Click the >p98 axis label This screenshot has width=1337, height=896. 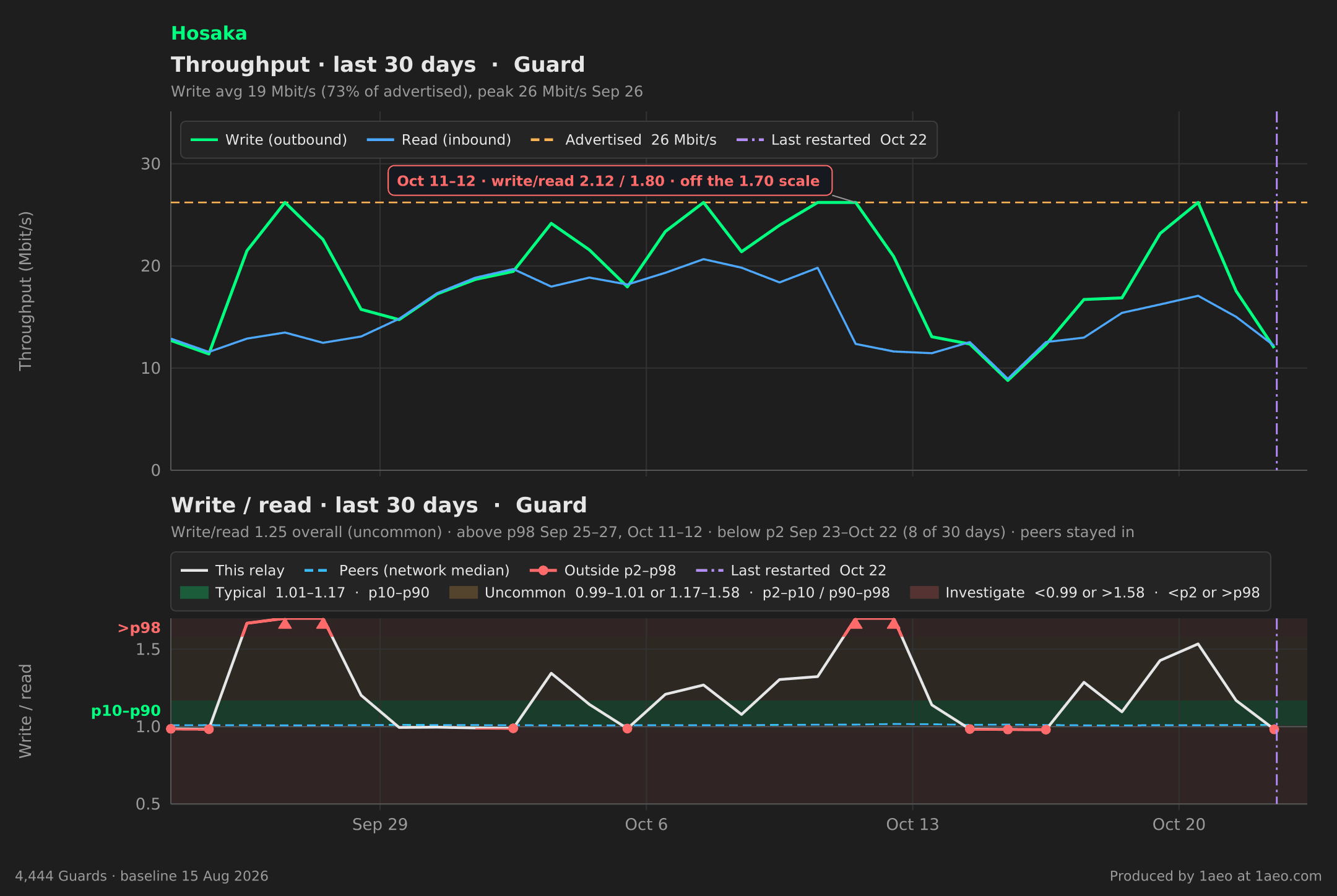[x=139, y=628]
